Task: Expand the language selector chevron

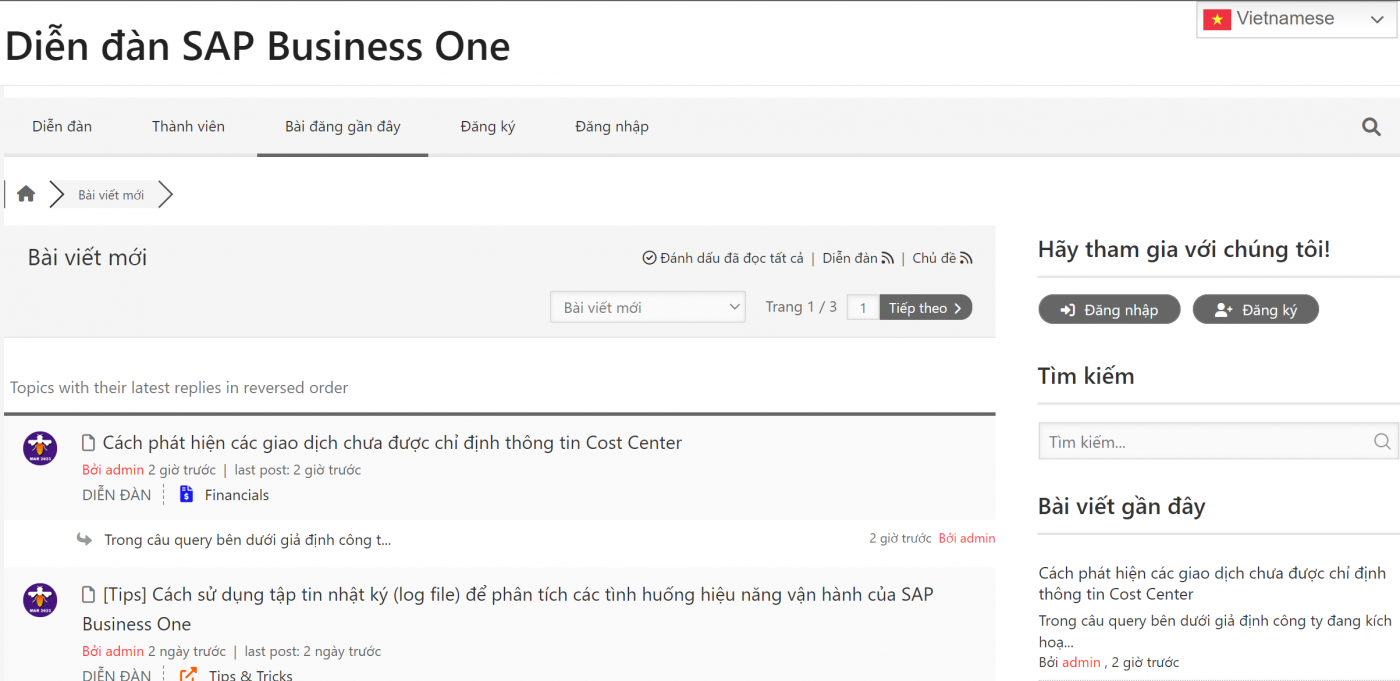Action: 1378,18
